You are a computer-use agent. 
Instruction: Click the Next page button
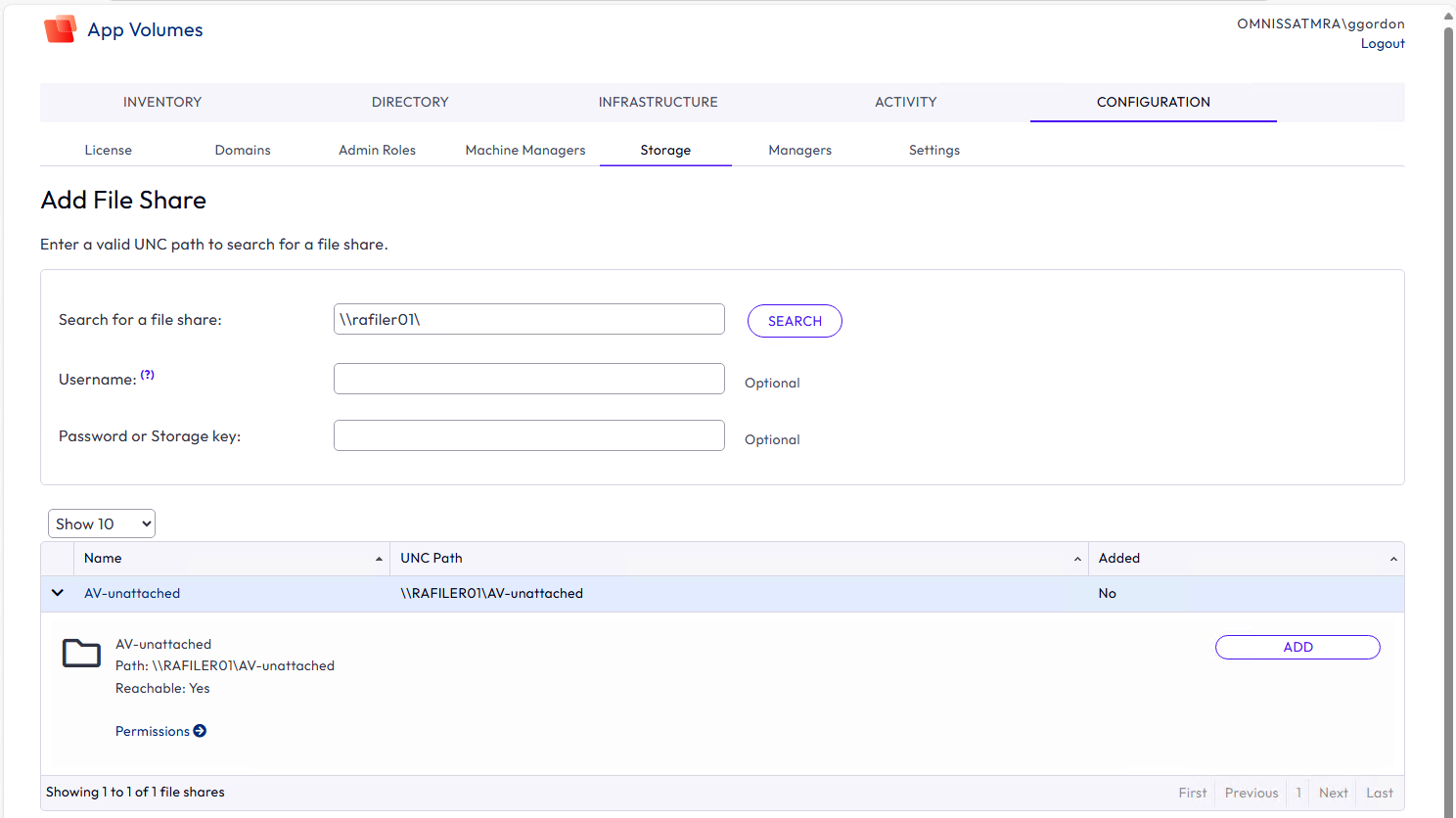[1333, 793]
